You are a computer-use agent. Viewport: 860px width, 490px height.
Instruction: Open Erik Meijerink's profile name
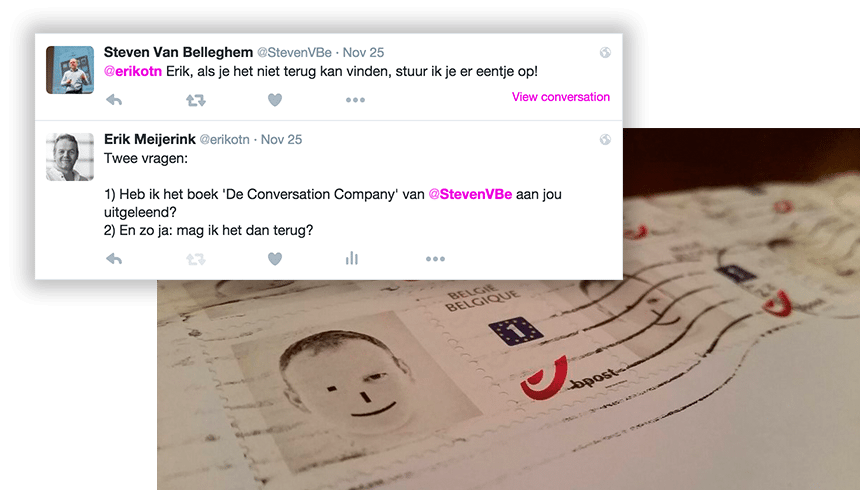pos(150,139)
